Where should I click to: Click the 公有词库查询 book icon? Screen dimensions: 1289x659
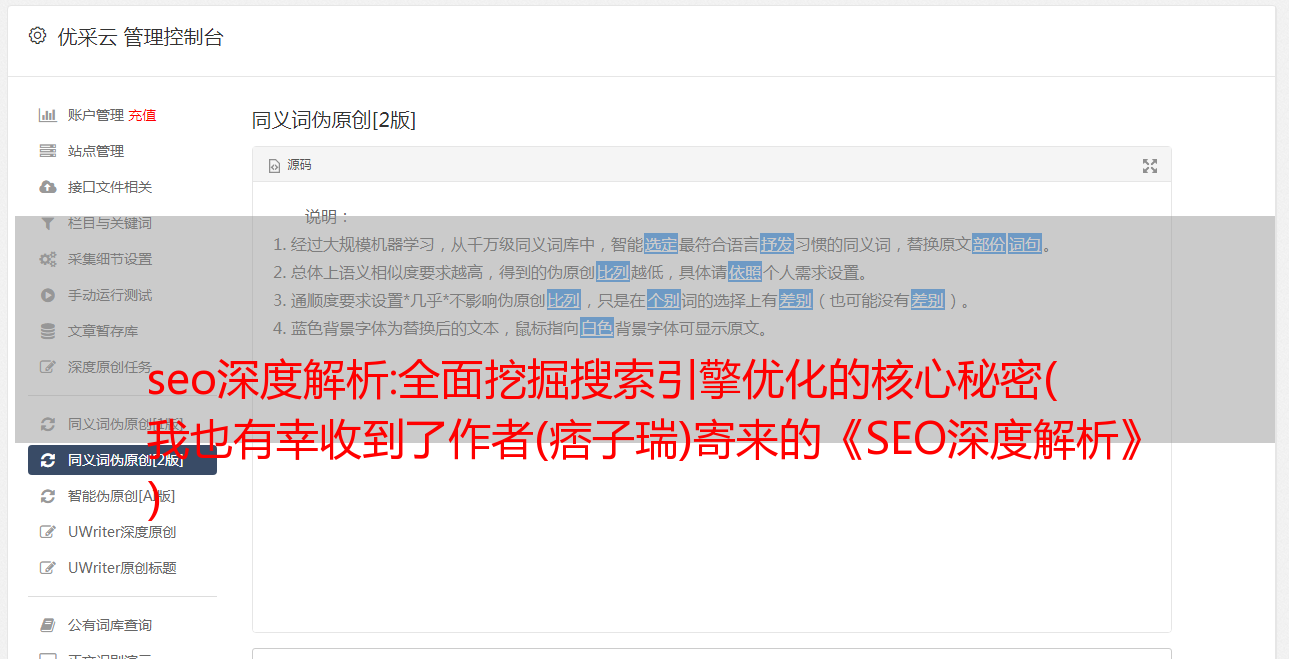(x=47, y=625)
